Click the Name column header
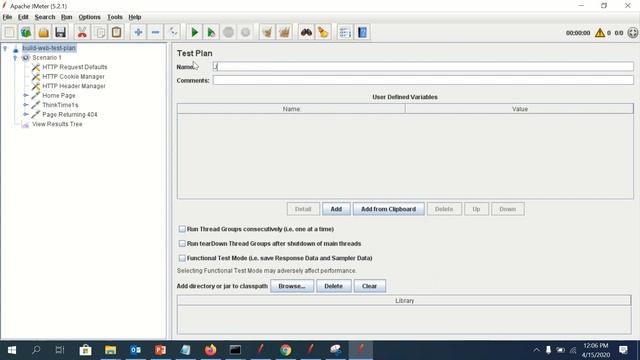This screenshot has width=640, height=360. click(291, 109)
